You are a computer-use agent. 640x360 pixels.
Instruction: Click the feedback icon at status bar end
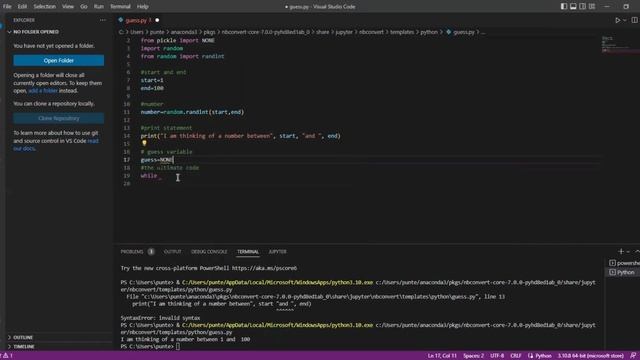click(x=633, y=356)
